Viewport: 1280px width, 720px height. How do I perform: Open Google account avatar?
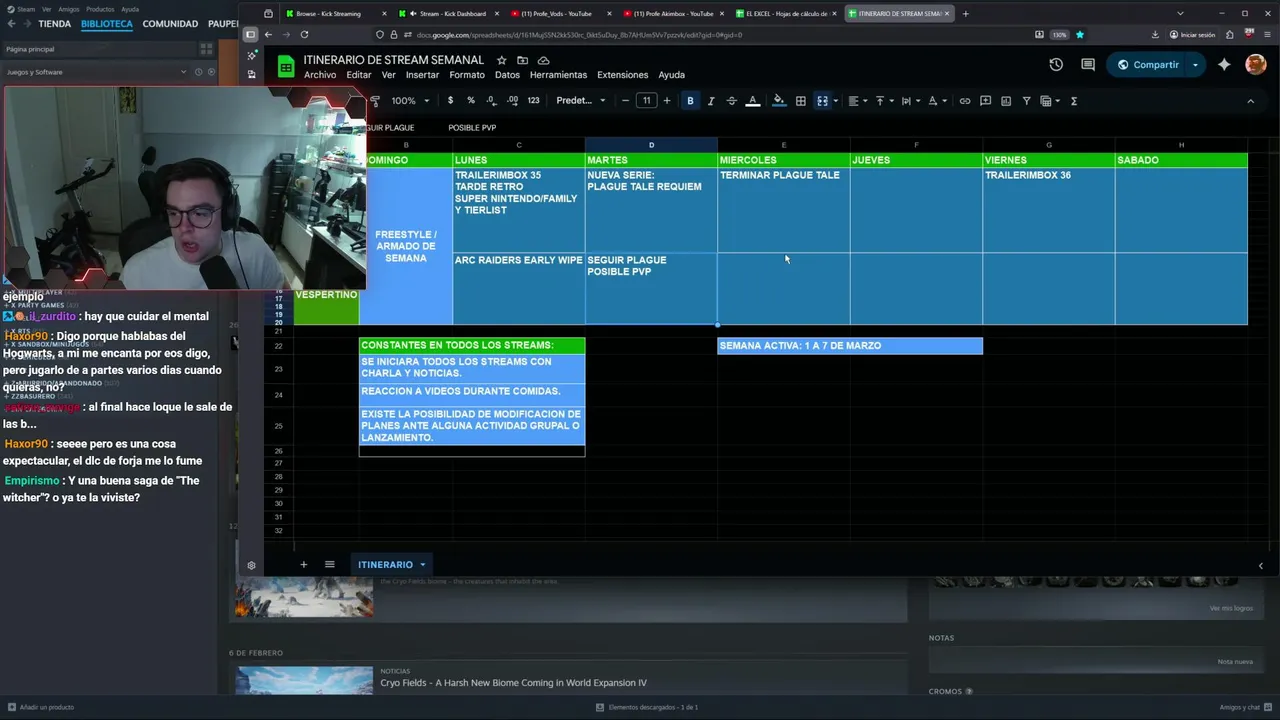pyautogui.click(x=1256, y=64)
